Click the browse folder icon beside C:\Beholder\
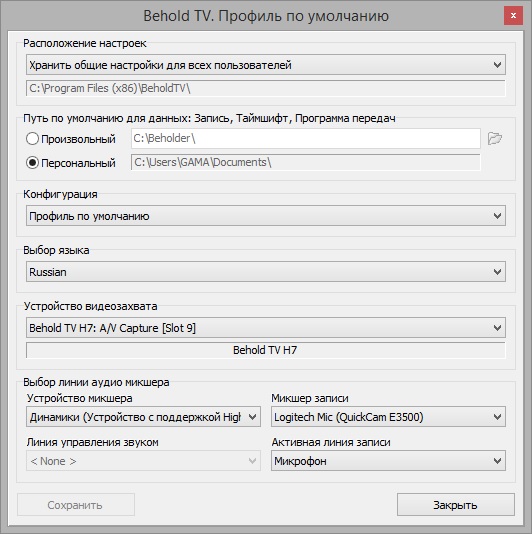 [495, 139]
